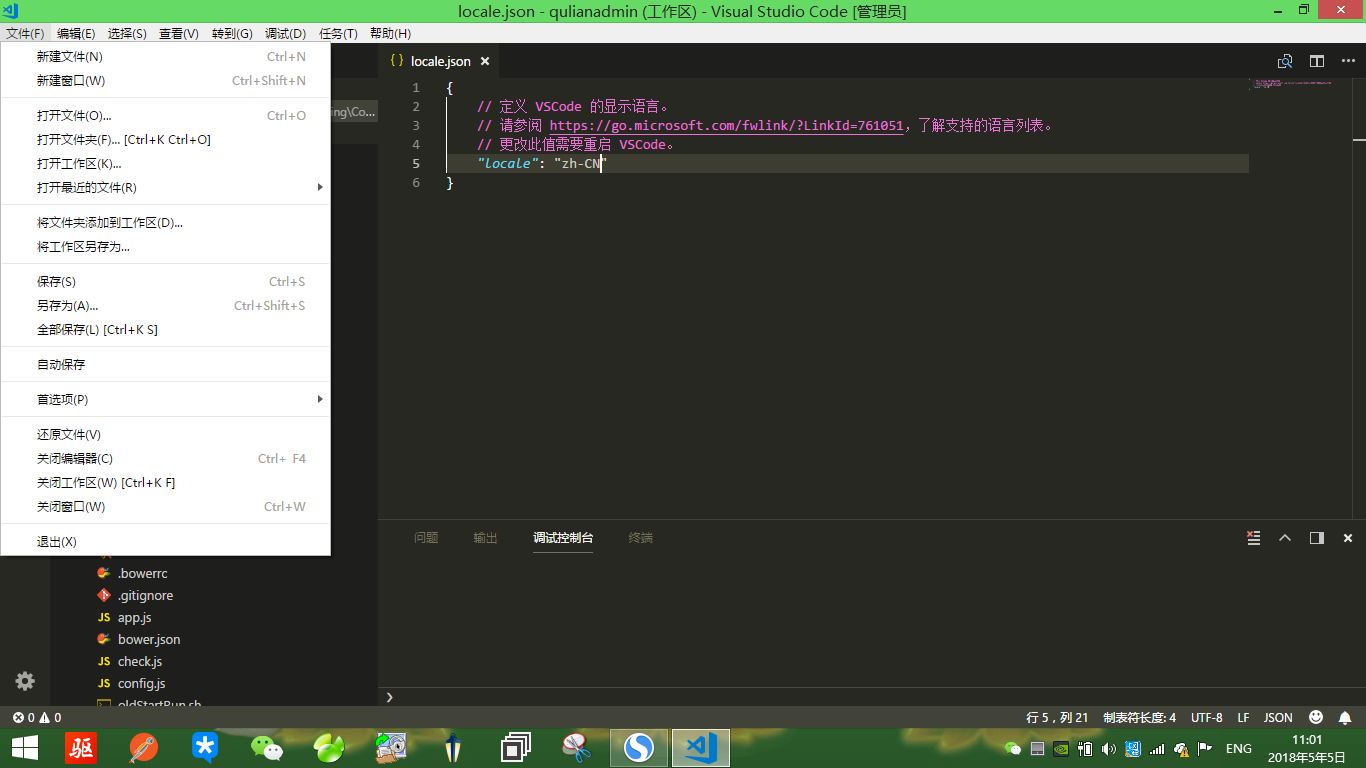Click the Snipping Tool icon in taskbar
This screenshot has height=768, width=1366.
pyautogui.click(x=576, y=747)
